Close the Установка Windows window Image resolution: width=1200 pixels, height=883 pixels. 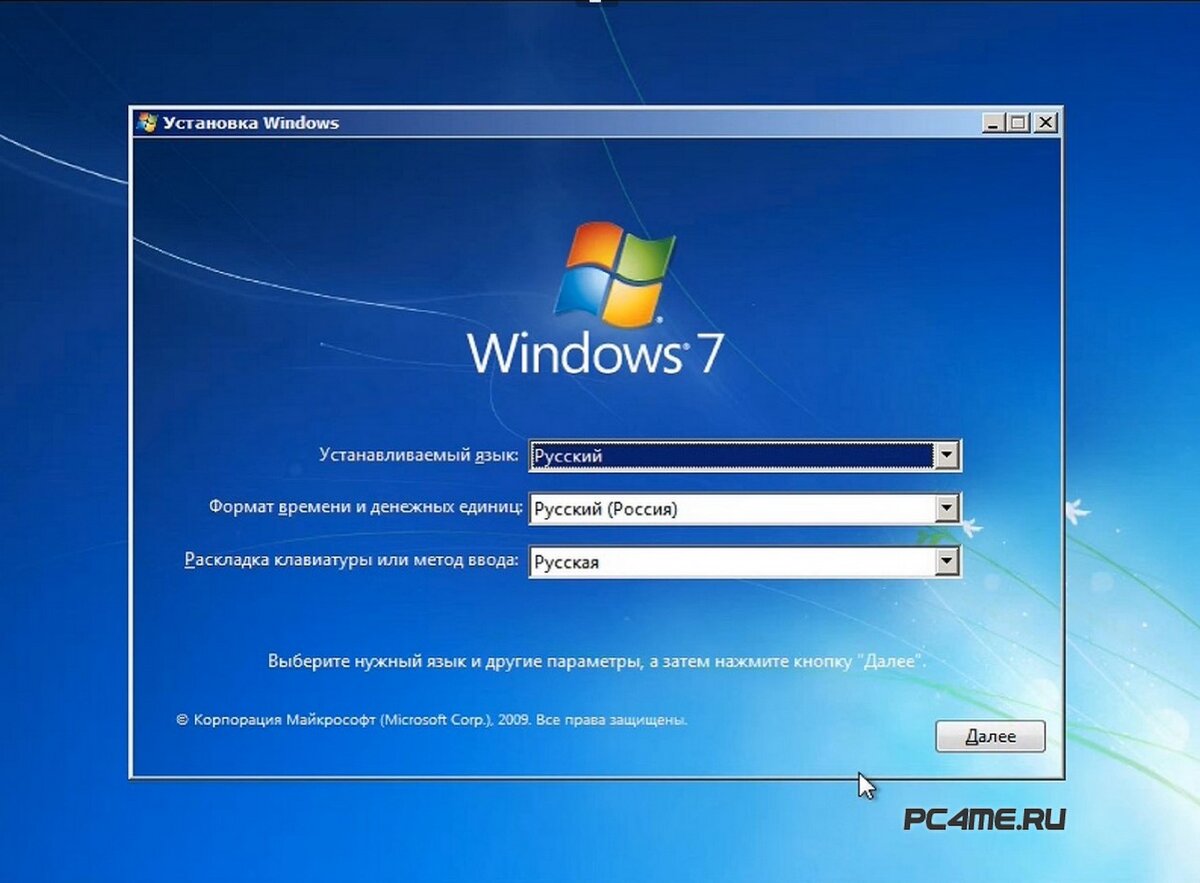tap(1045, 123)
